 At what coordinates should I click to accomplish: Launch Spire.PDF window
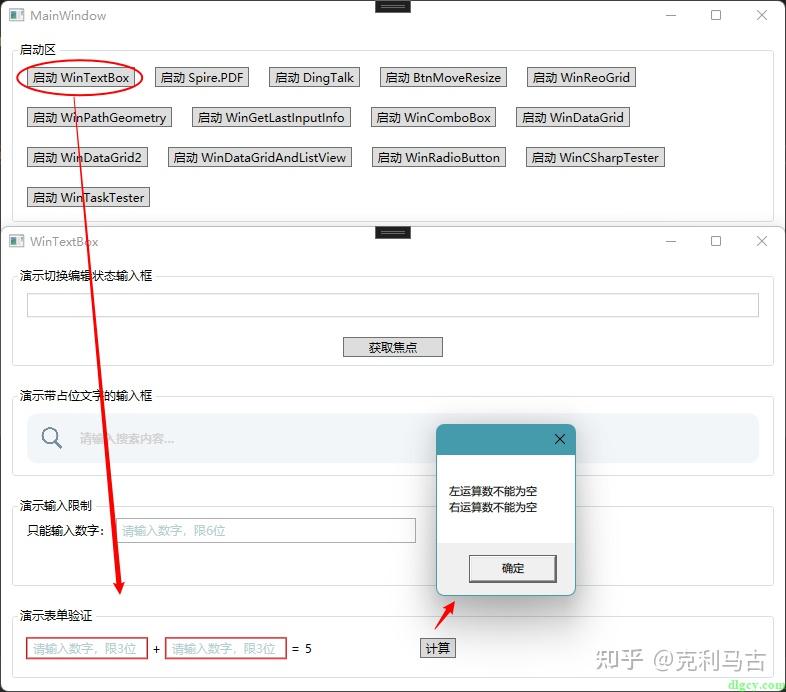(202, 77)
